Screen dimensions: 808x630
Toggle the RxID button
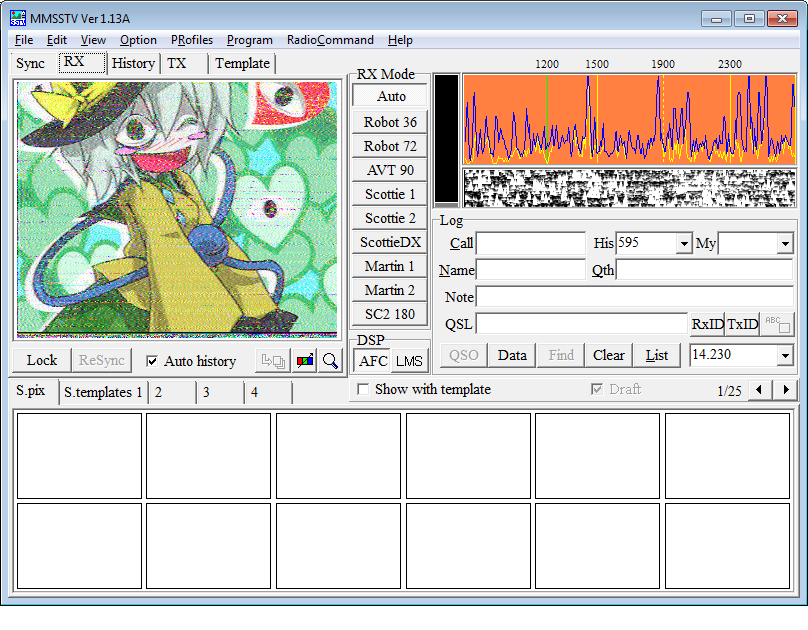click(x=708, y=325)
